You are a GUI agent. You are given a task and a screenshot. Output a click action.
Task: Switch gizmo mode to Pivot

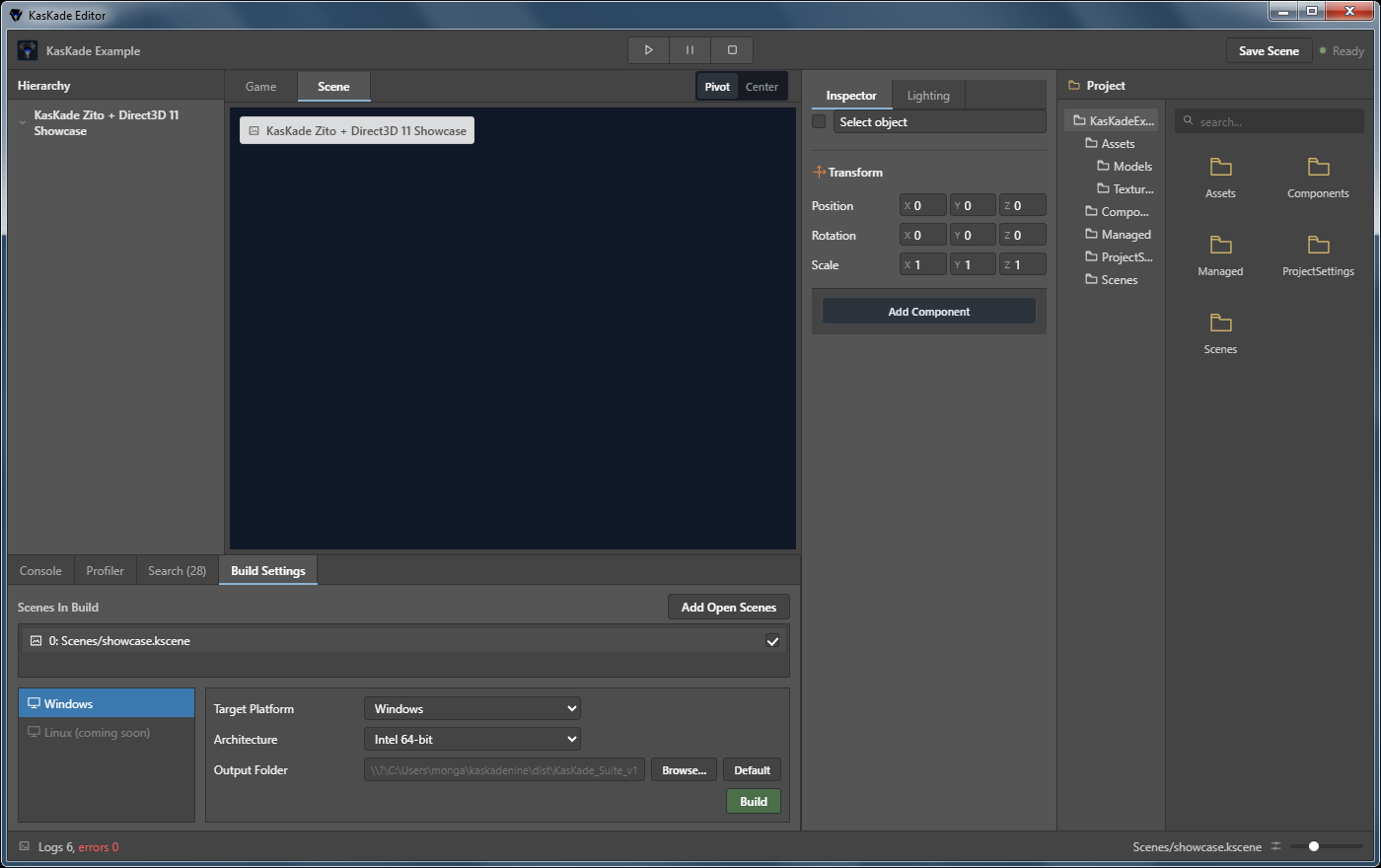[x=717, y=87]
